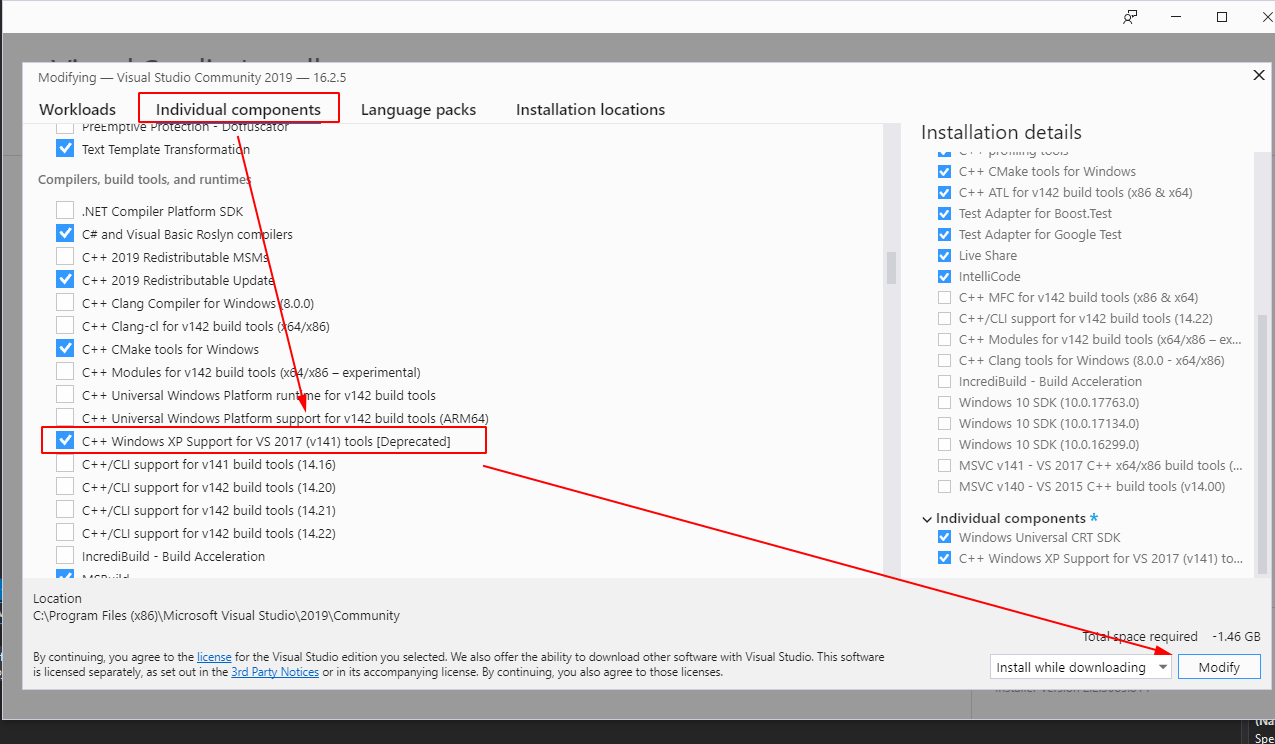Uncheck Windows Universal CRT SDK

[x=945, y=537]
